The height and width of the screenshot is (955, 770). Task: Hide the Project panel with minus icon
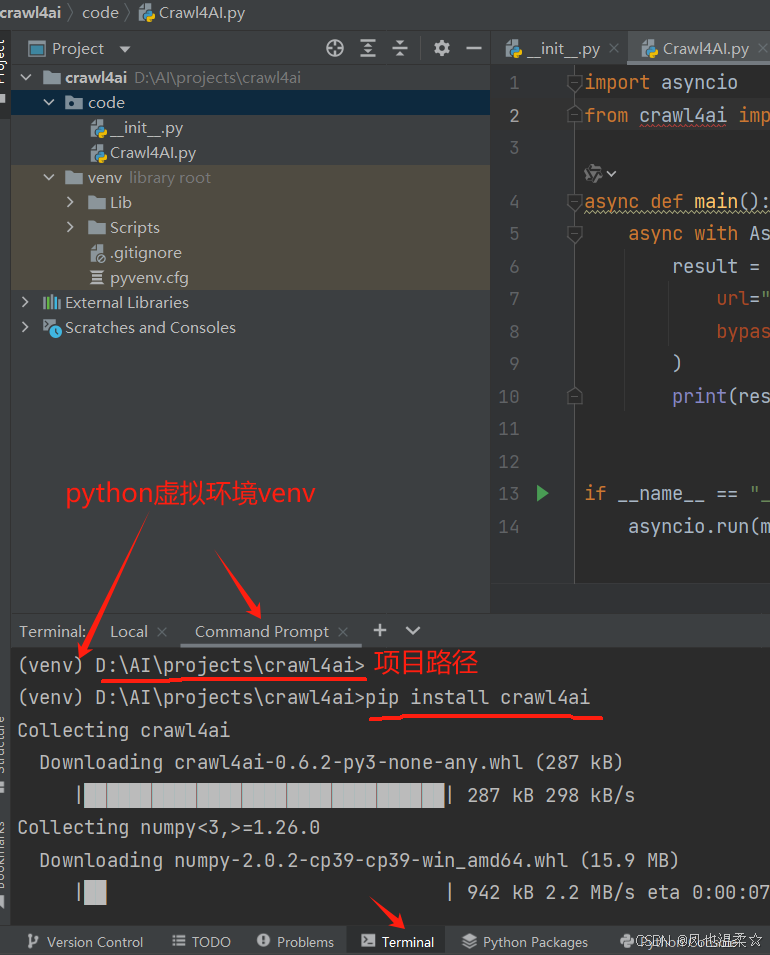(x=474, y=48)
